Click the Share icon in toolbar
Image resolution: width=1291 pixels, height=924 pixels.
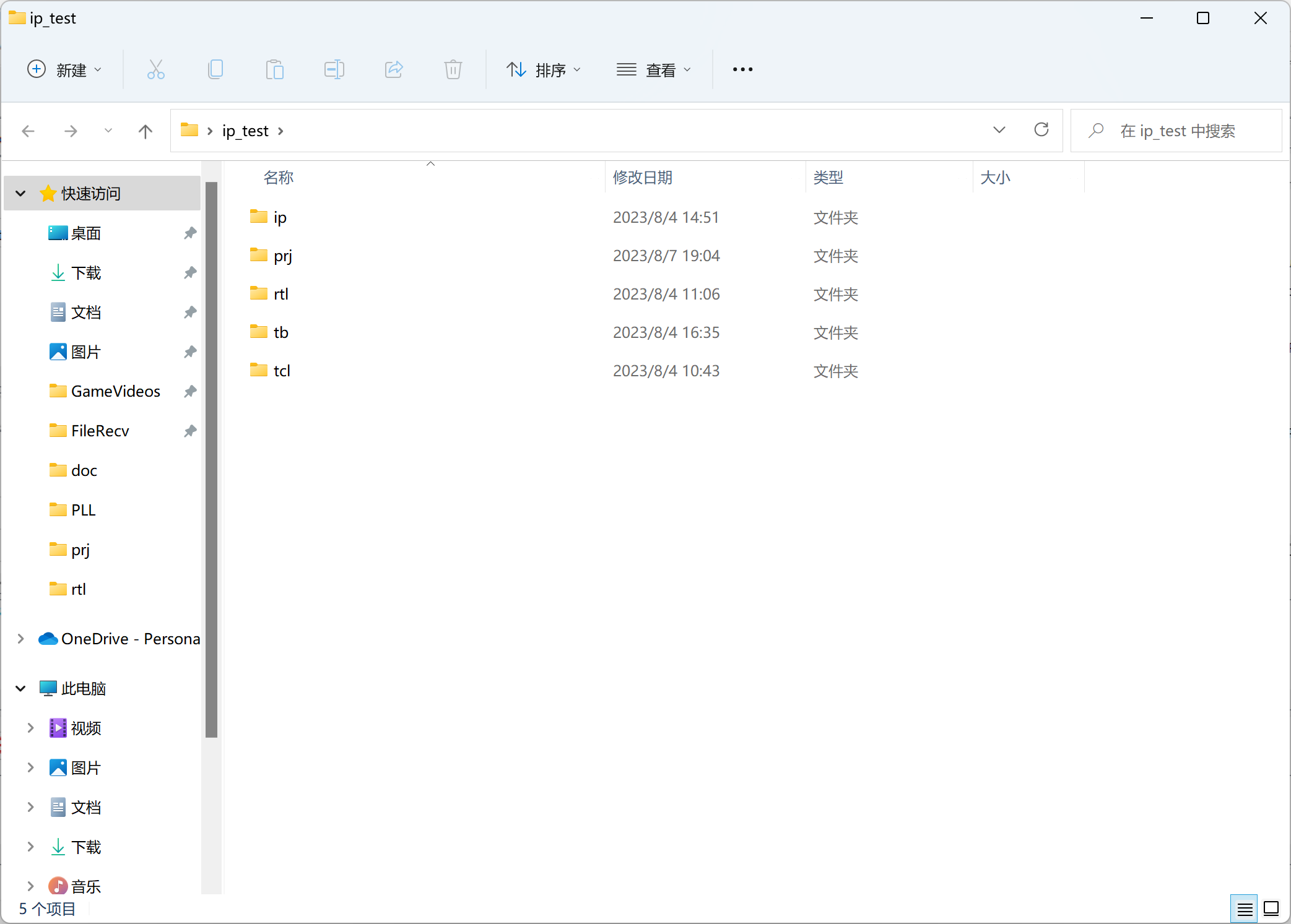(x=394, y=69)
